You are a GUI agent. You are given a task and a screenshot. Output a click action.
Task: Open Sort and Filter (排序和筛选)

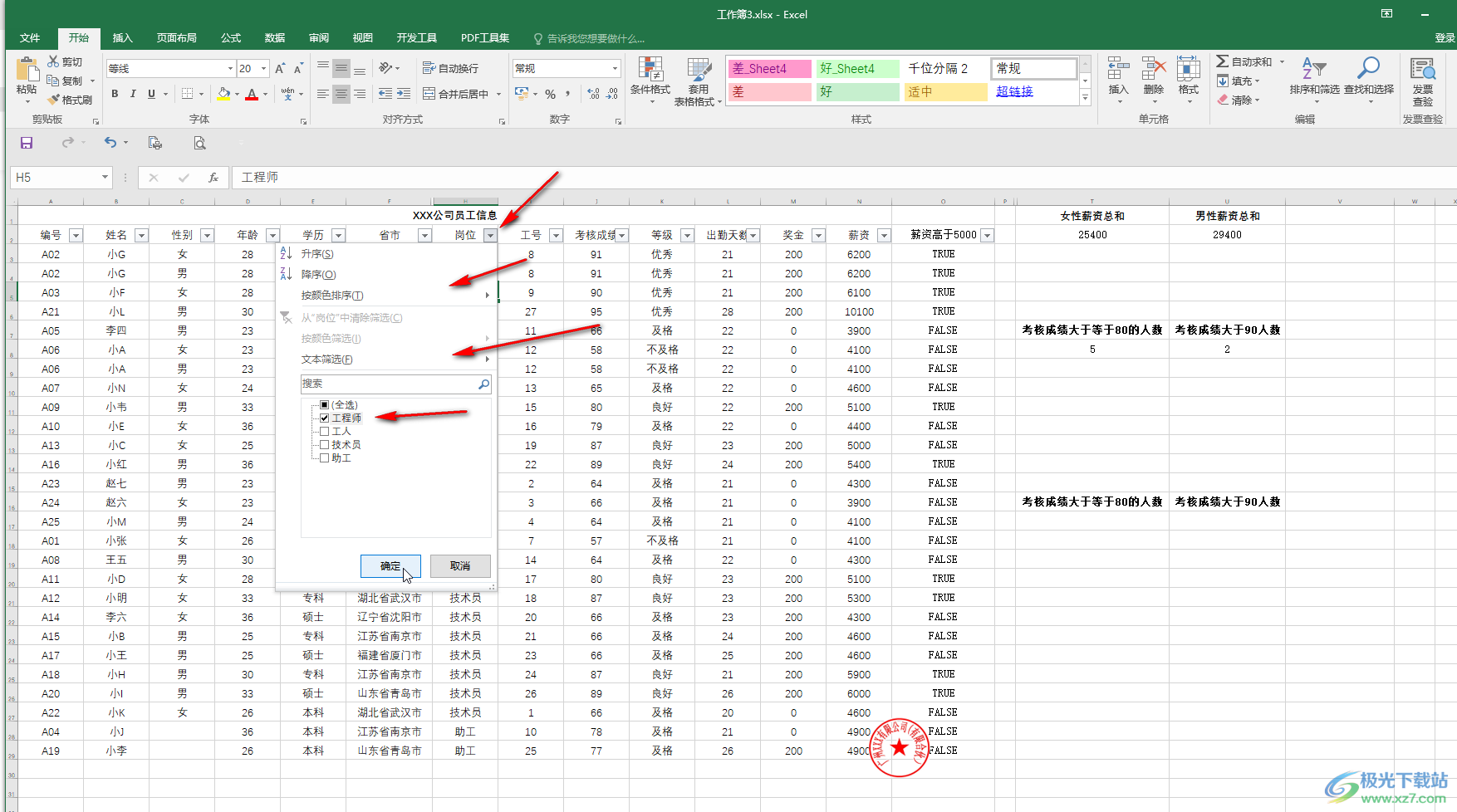(x=1314, y=80)
